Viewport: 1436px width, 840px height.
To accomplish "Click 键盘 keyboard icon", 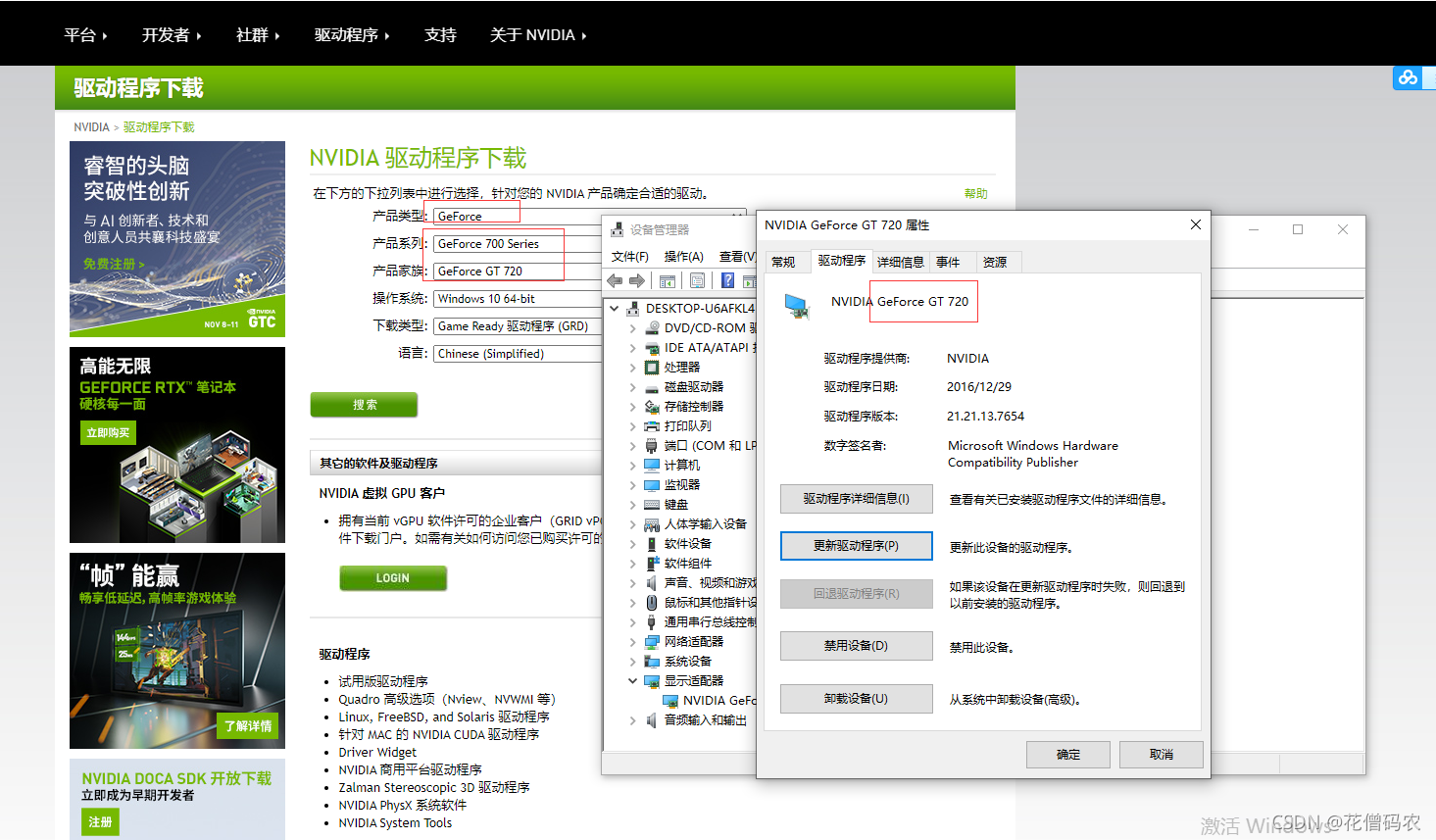I will (x=652, y=504).
